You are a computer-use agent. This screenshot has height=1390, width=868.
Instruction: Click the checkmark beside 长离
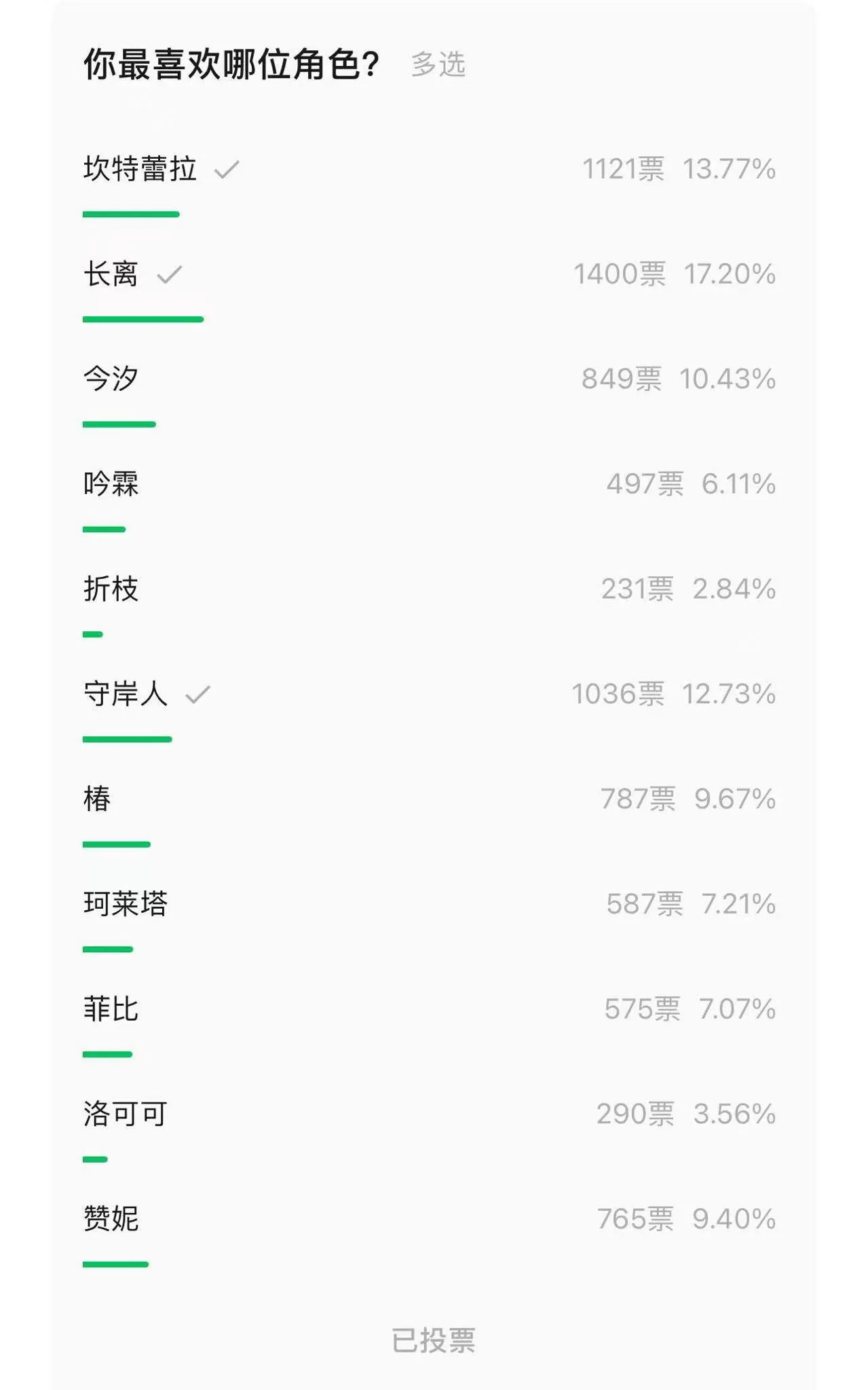170,274
